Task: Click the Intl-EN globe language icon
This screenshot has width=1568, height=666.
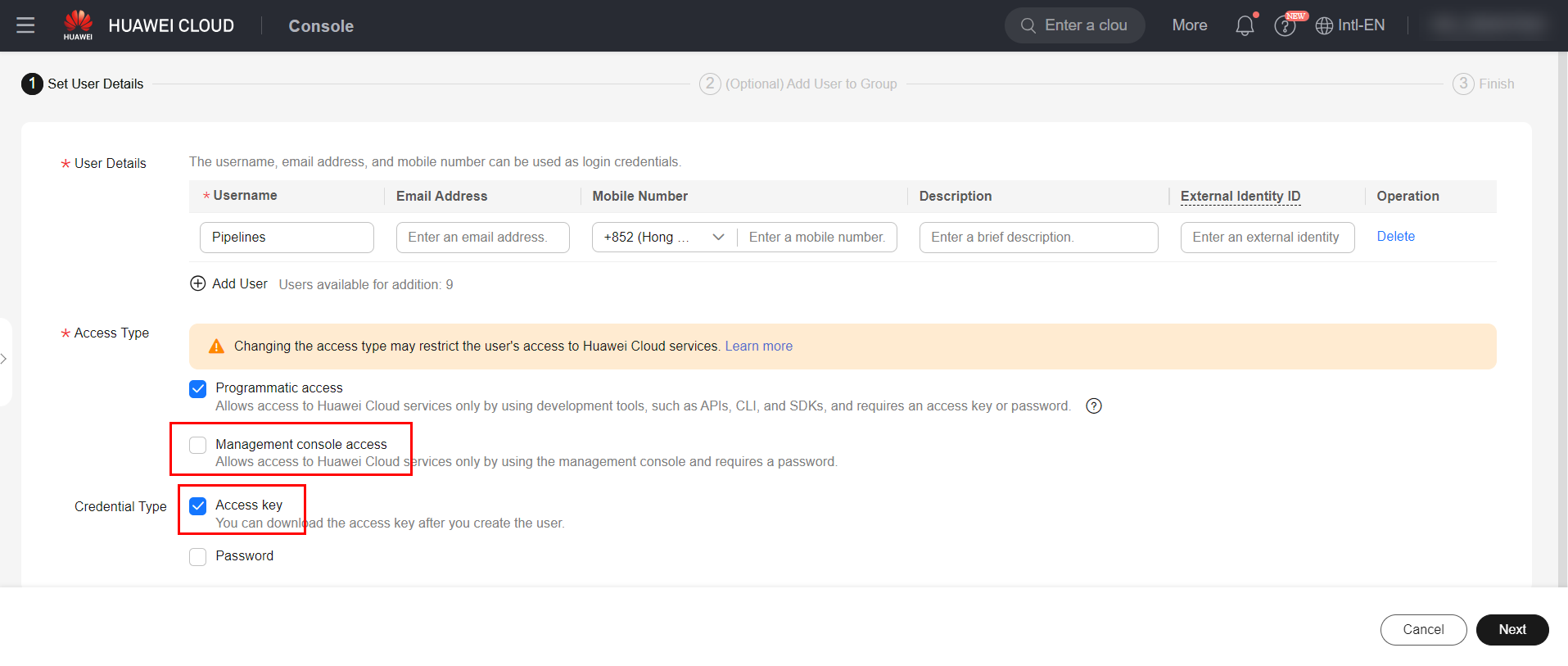Action: [1324, 26]
